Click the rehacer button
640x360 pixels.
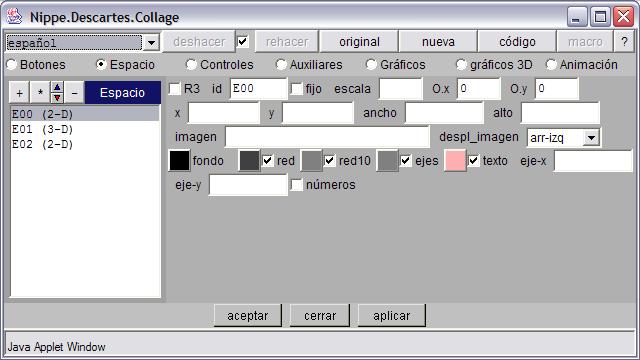pyautogui.click(x=287, y=42)
